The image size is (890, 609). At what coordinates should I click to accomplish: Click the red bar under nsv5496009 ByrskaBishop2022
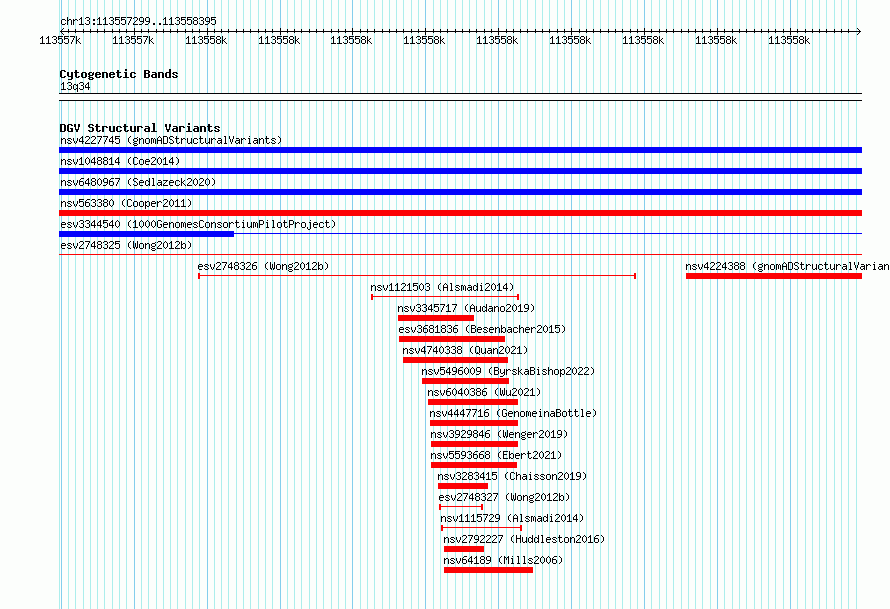tap(465, 381)
